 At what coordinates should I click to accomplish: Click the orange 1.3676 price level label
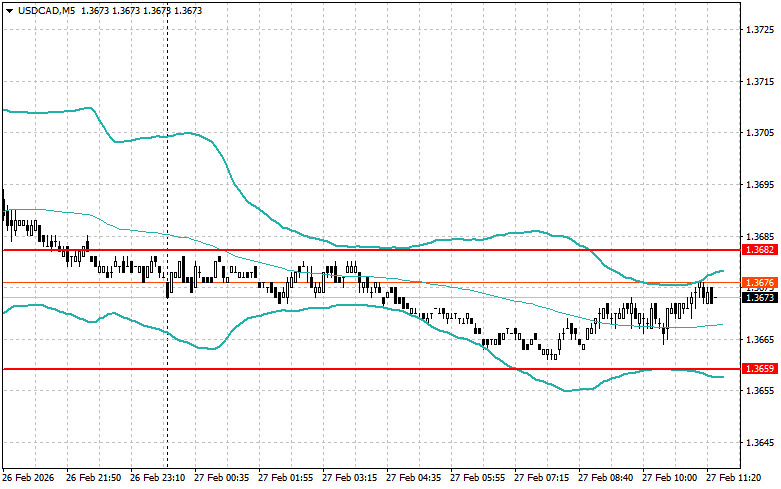pyautogui.click(x=760, y=283)
